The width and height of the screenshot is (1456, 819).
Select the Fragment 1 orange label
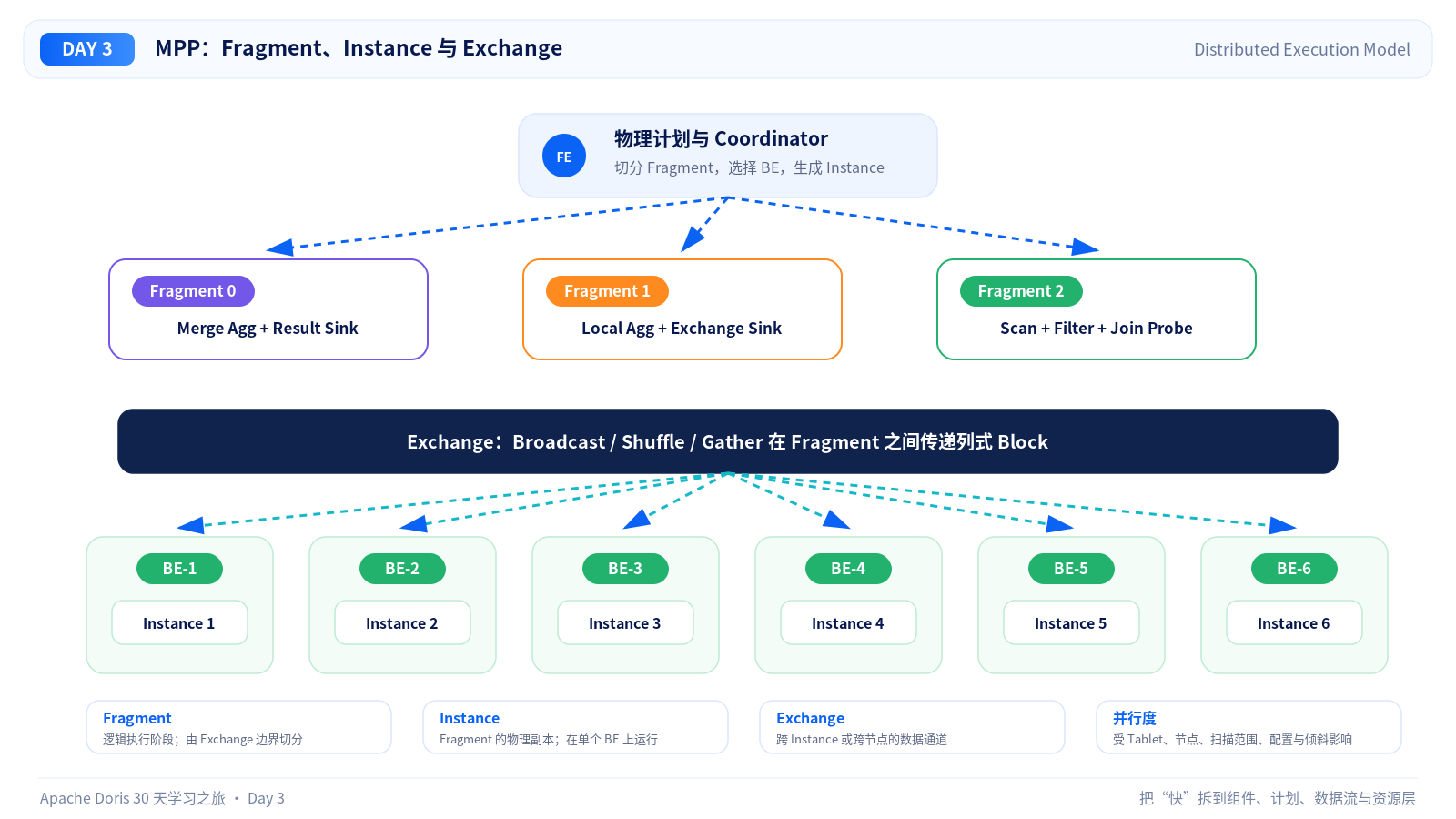click(x=607, y=291)
